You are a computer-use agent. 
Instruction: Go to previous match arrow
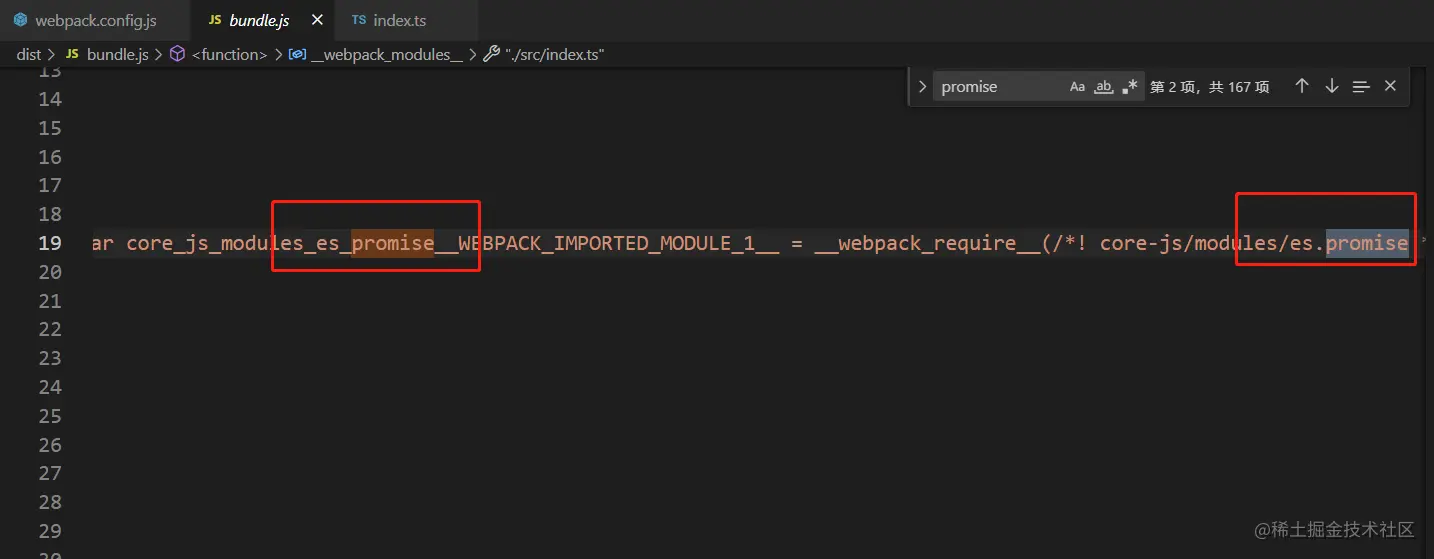pos(1301,86)
